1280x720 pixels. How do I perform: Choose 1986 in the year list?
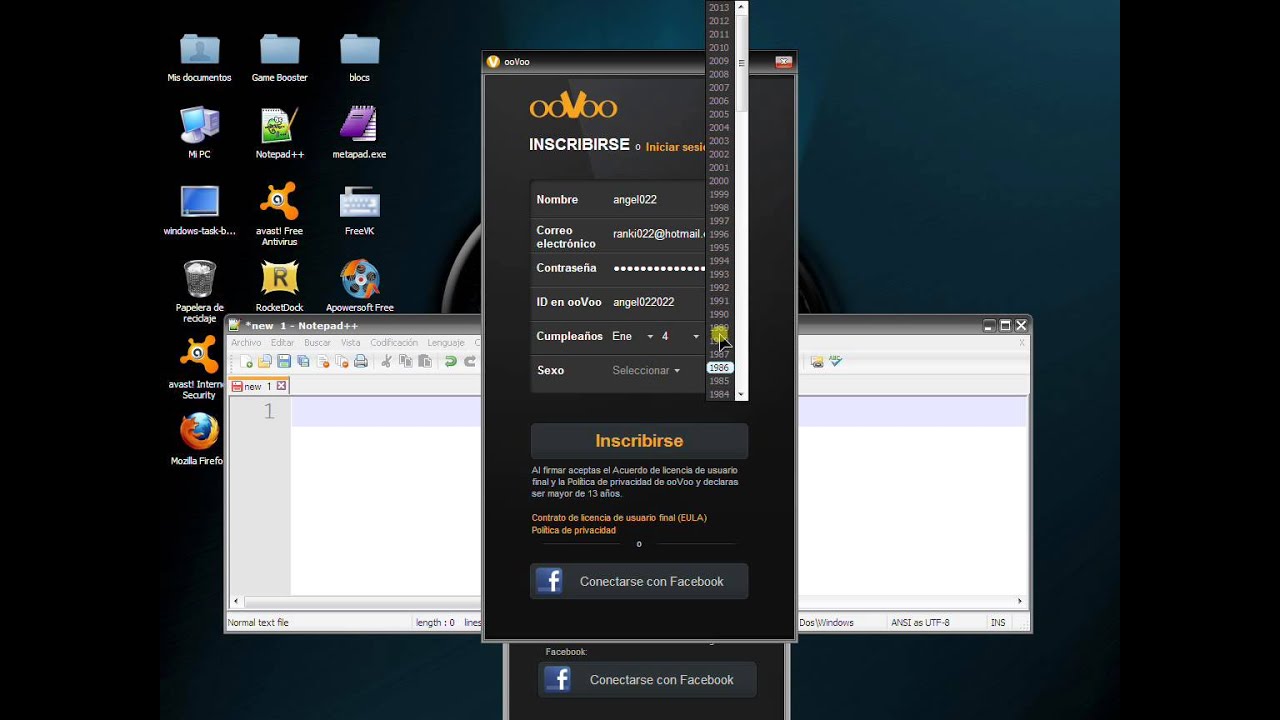(x=719, y=368)
